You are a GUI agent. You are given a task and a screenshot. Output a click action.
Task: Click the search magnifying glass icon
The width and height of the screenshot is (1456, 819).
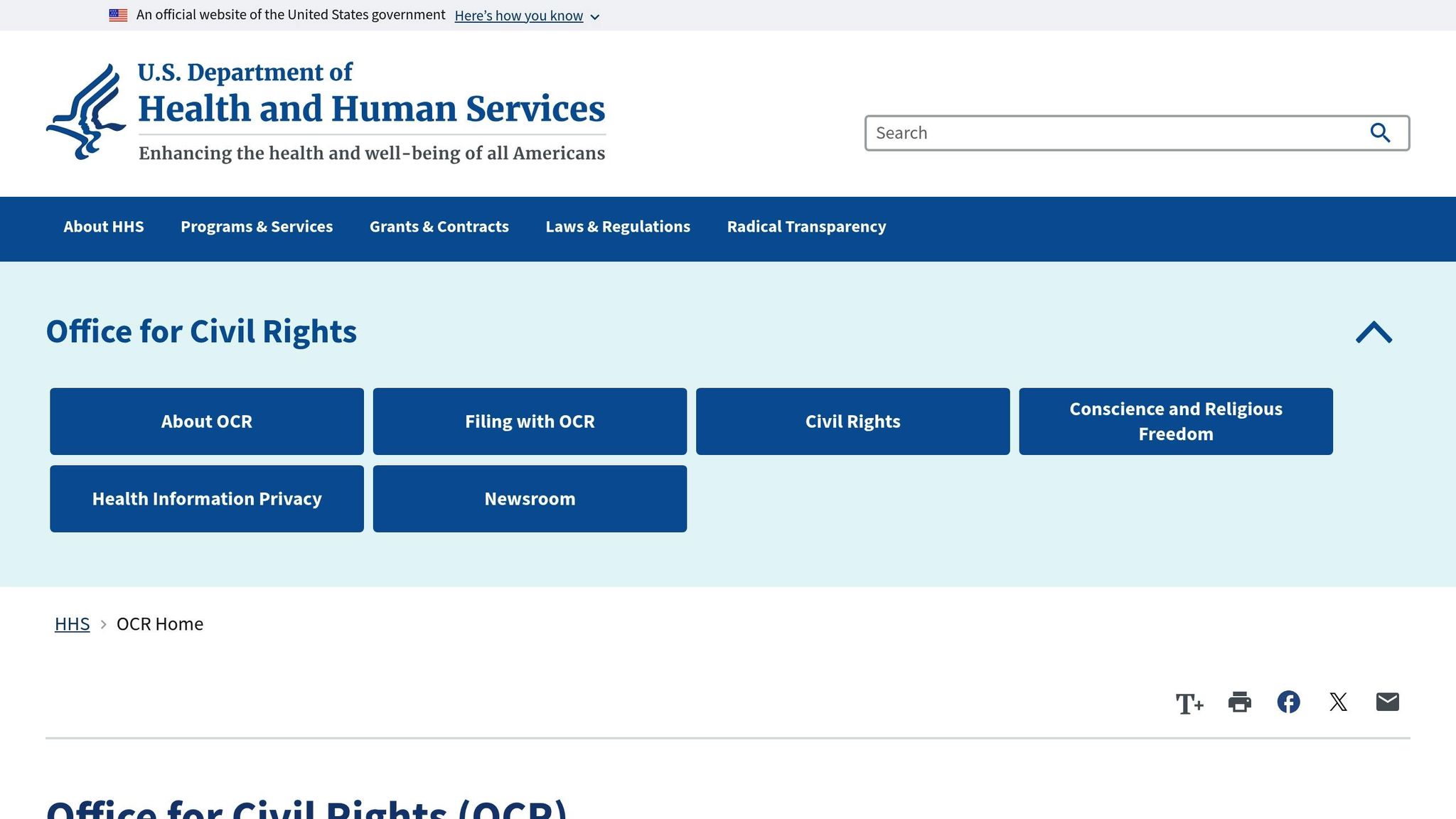1380,133
